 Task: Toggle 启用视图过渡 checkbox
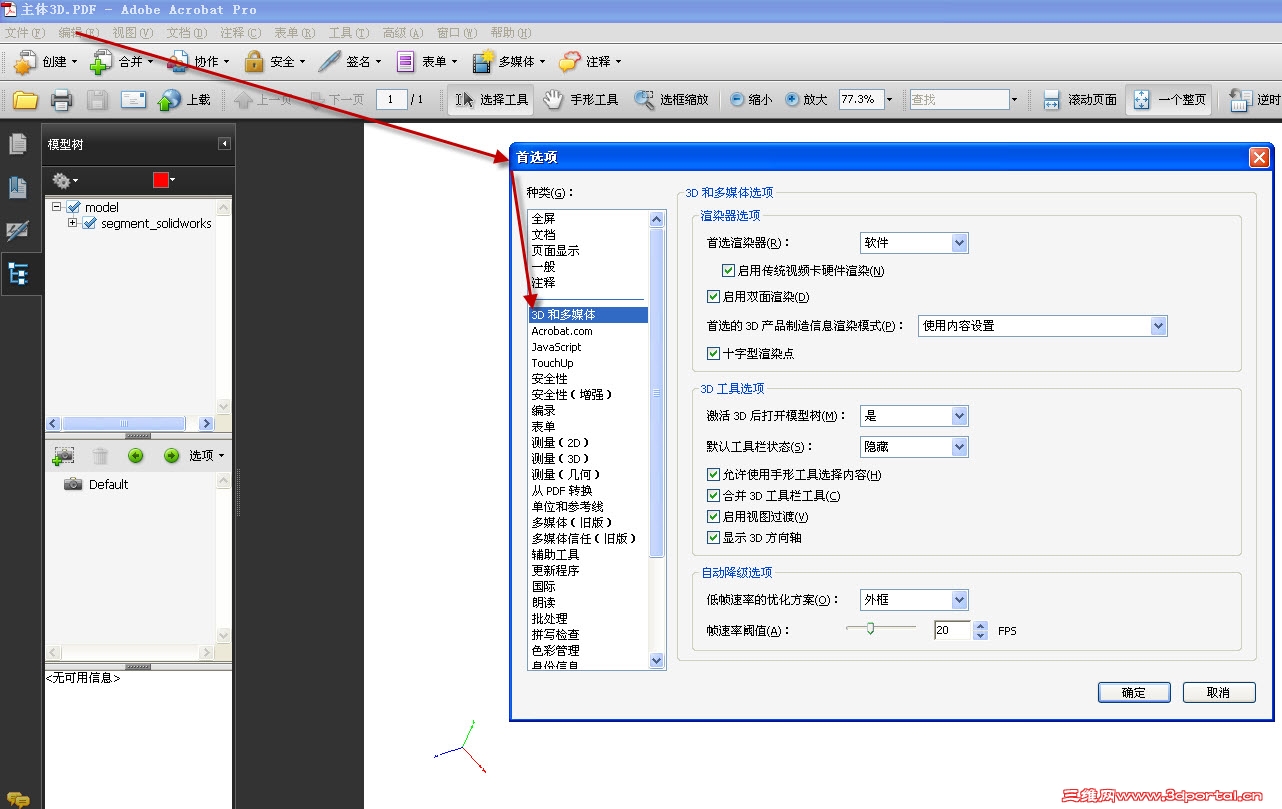(713, 517)
